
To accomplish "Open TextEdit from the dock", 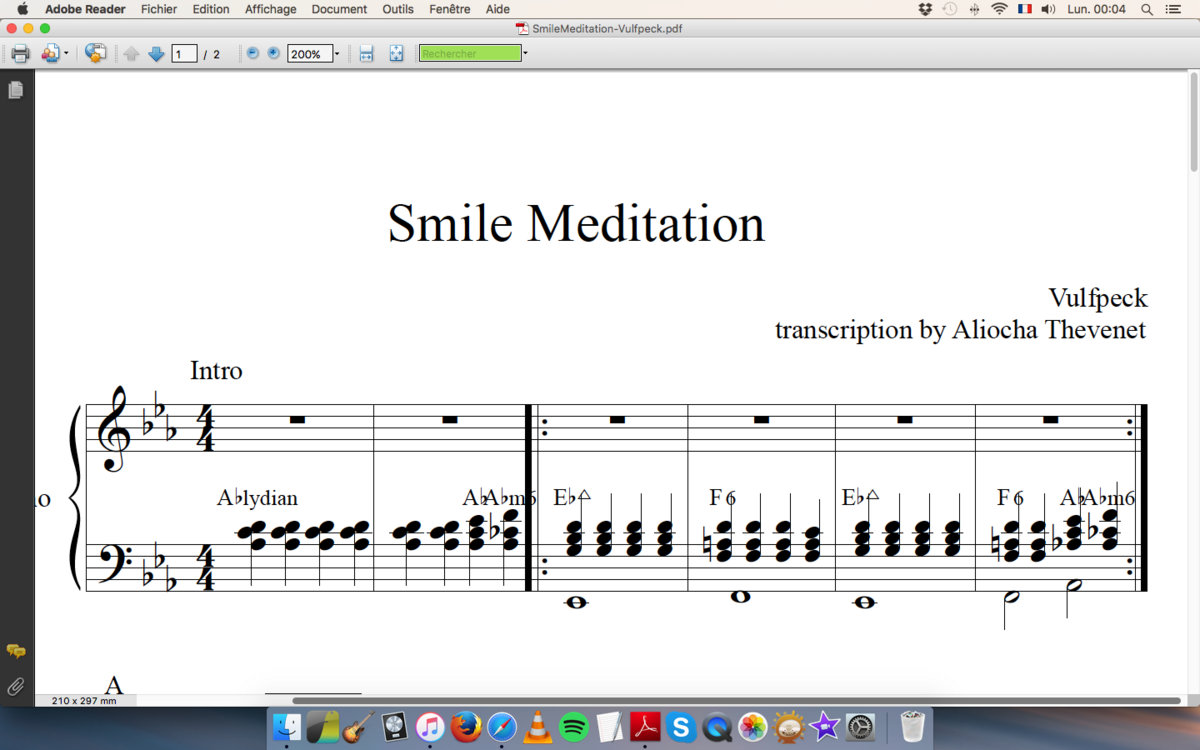I will (x=609, y=727).
